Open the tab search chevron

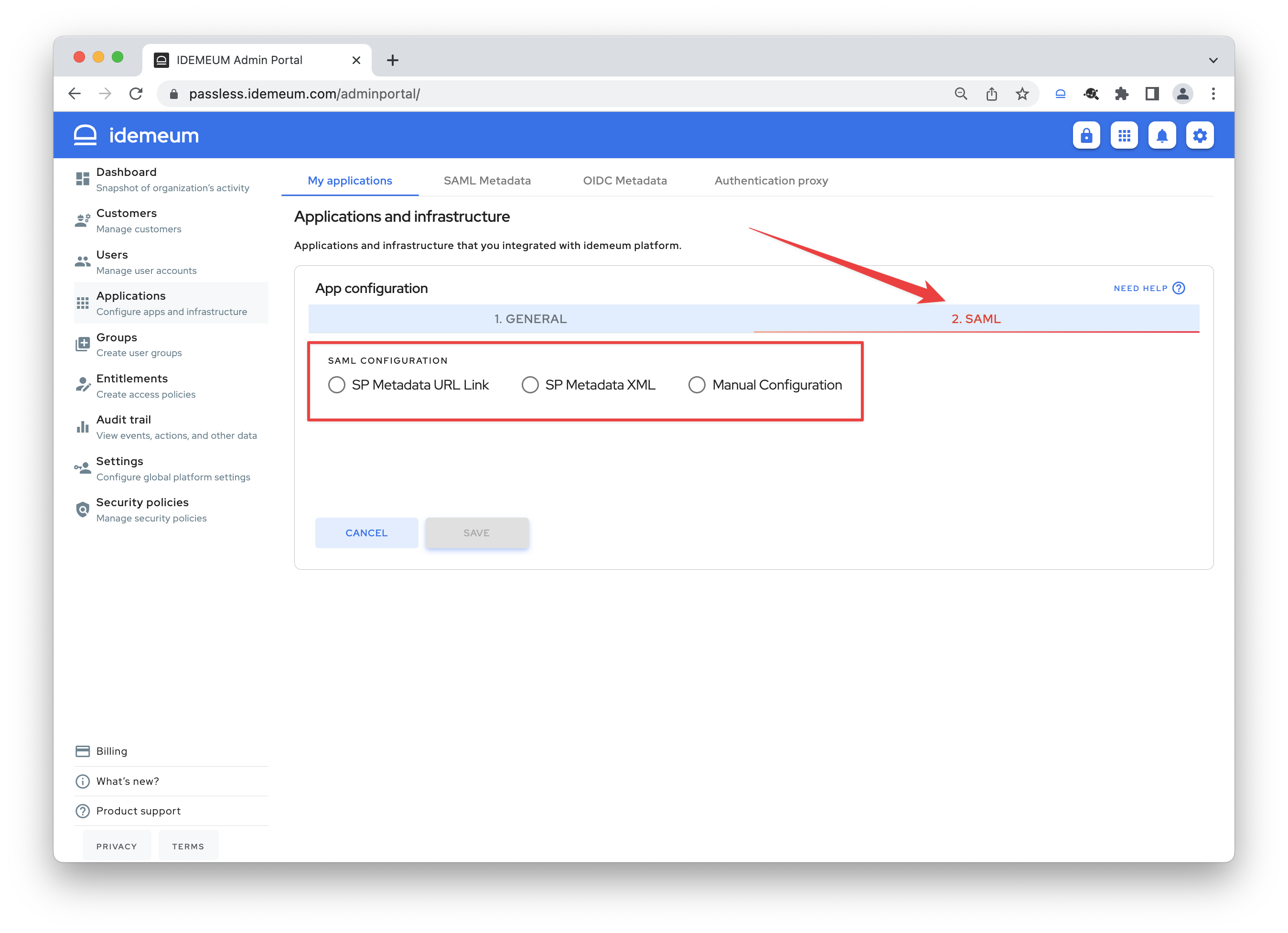(x=1213, y=60)
